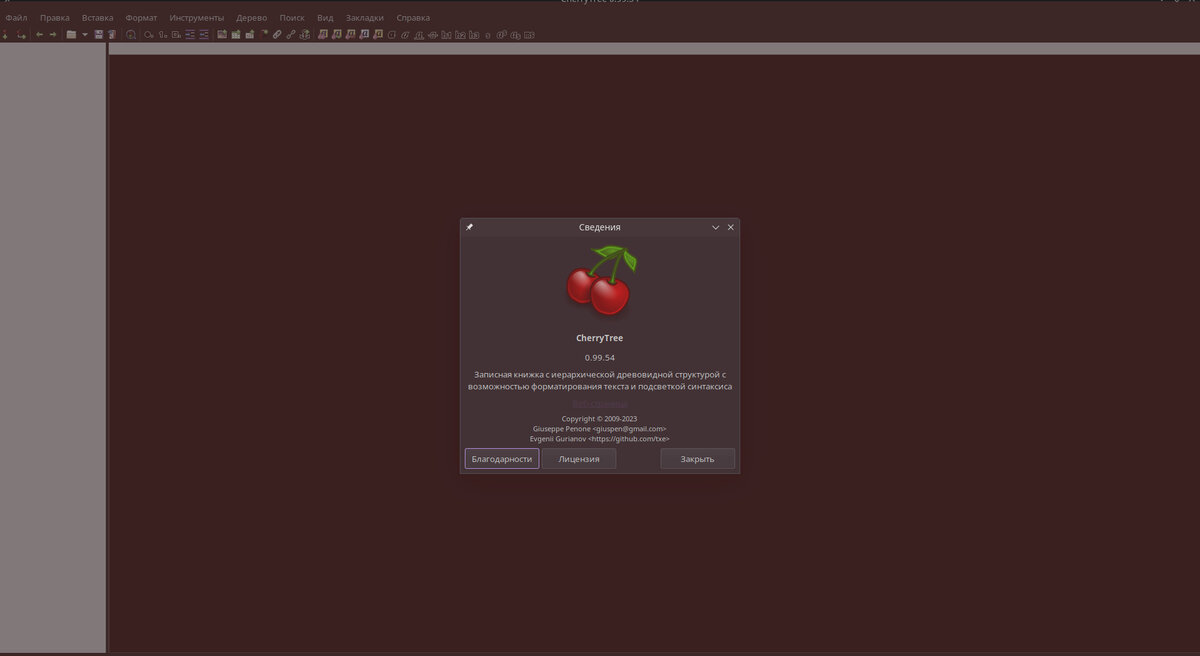
Task: Click the Giuseppe Penone email line
Action: click(600, 429)
